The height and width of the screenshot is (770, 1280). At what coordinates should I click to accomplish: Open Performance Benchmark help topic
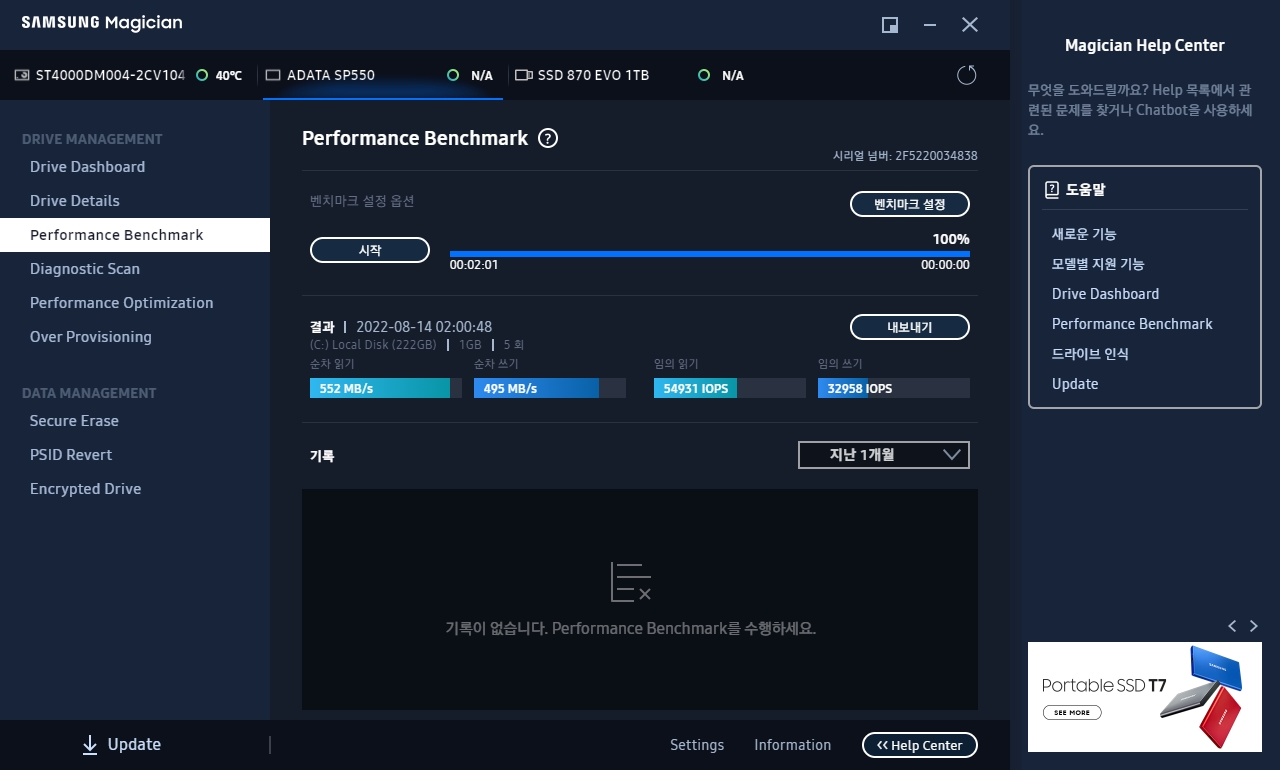pyautogui.click(x=1132, y=324)
